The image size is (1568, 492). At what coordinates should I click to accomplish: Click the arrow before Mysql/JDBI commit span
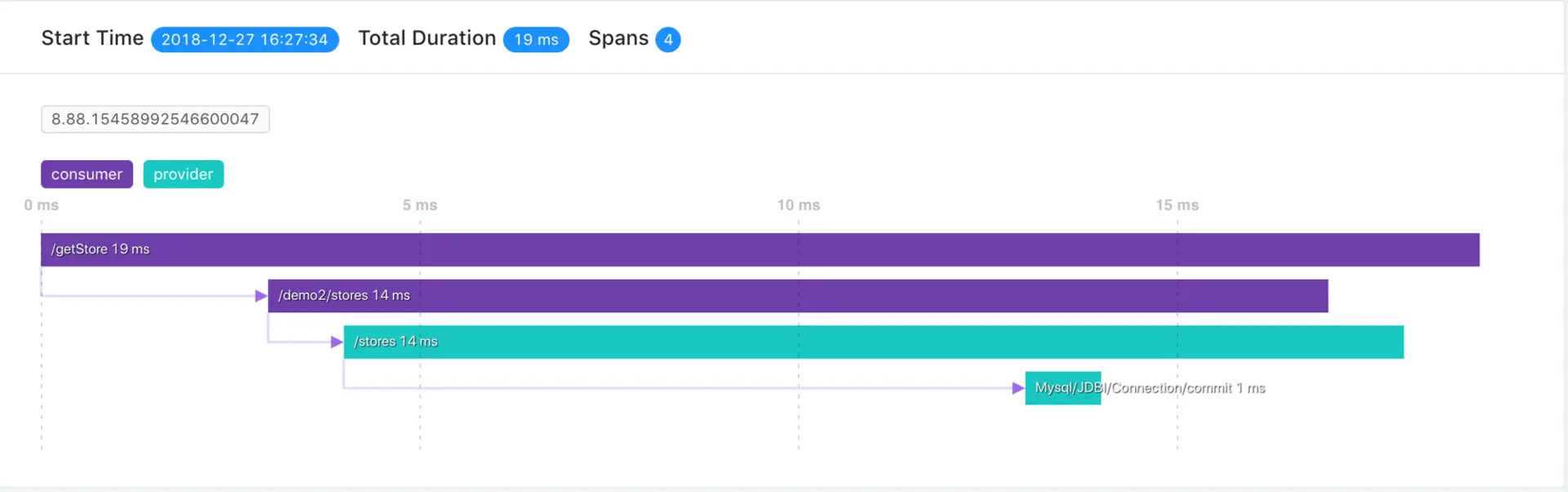coord(1018,388)
